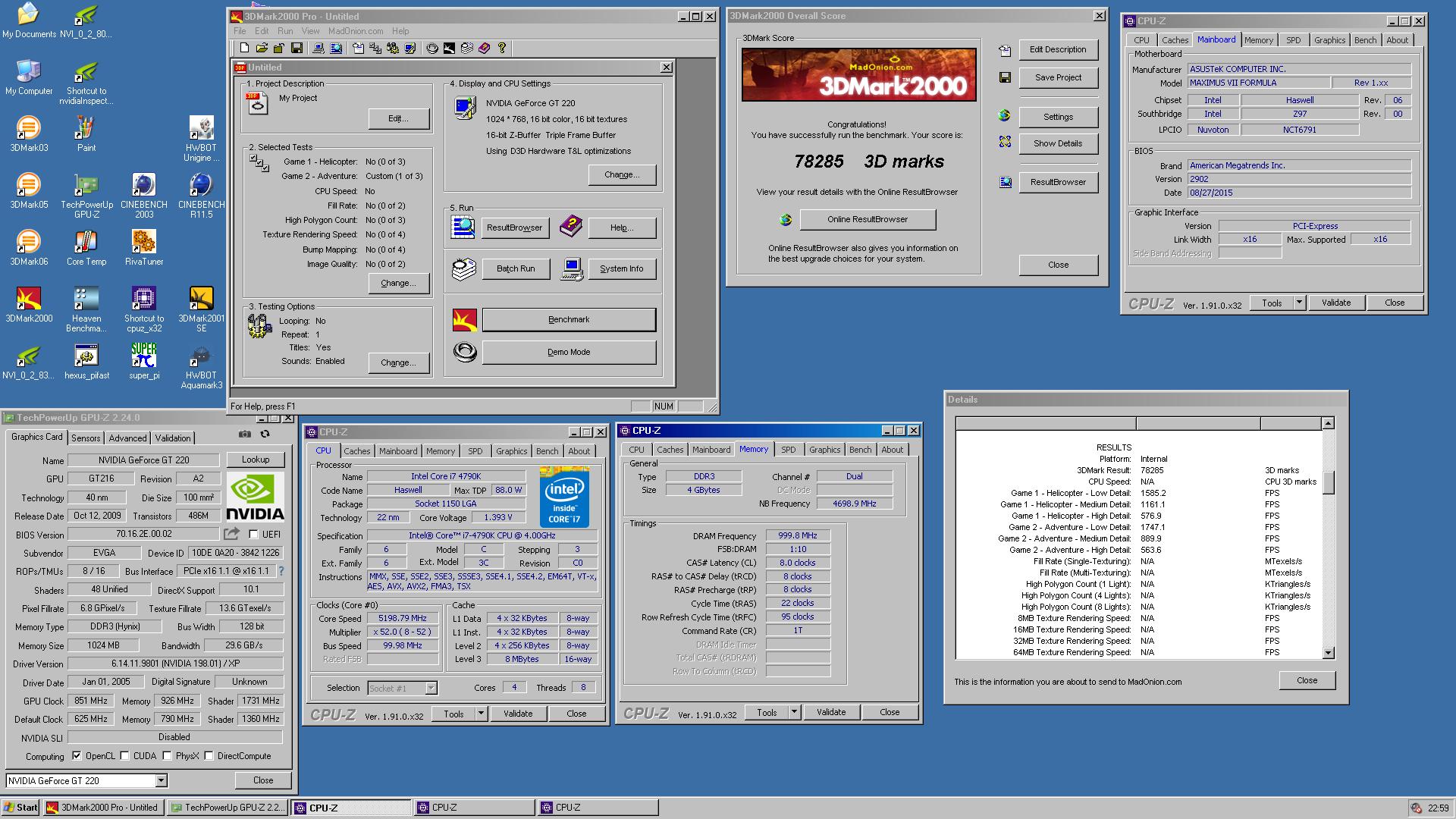Click the Testing Options gears toolbar icon

[393, 48]
